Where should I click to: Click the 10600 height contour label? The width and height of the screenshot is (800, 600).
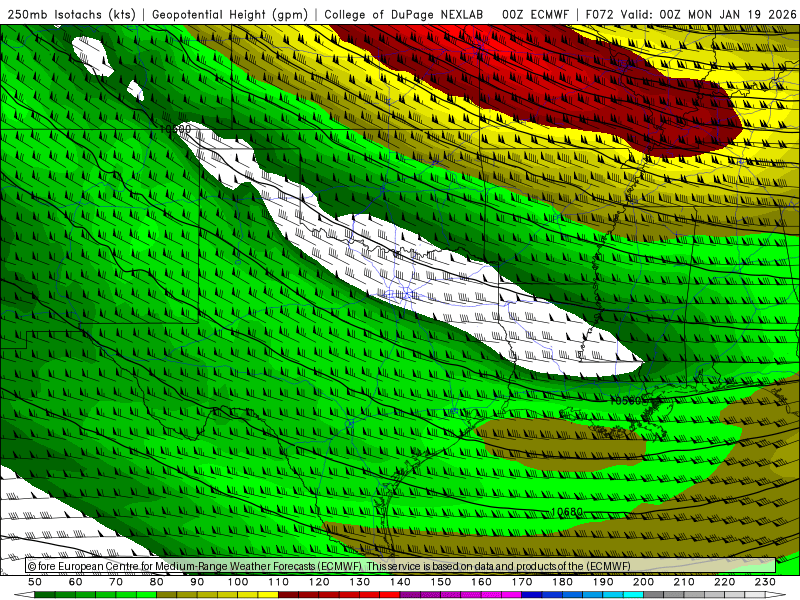(175, 129)
